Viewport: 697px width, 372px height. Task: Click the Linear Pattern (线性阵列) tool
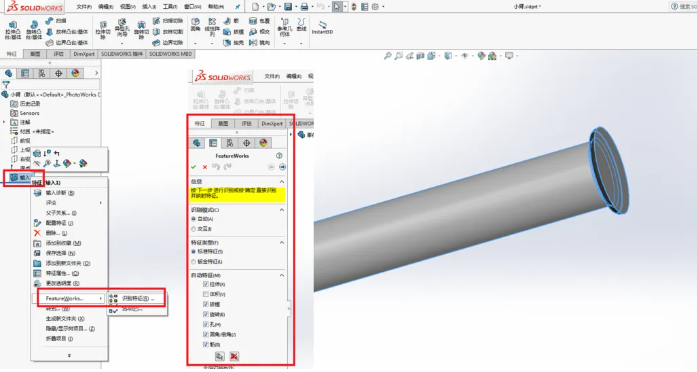(212, 27)
